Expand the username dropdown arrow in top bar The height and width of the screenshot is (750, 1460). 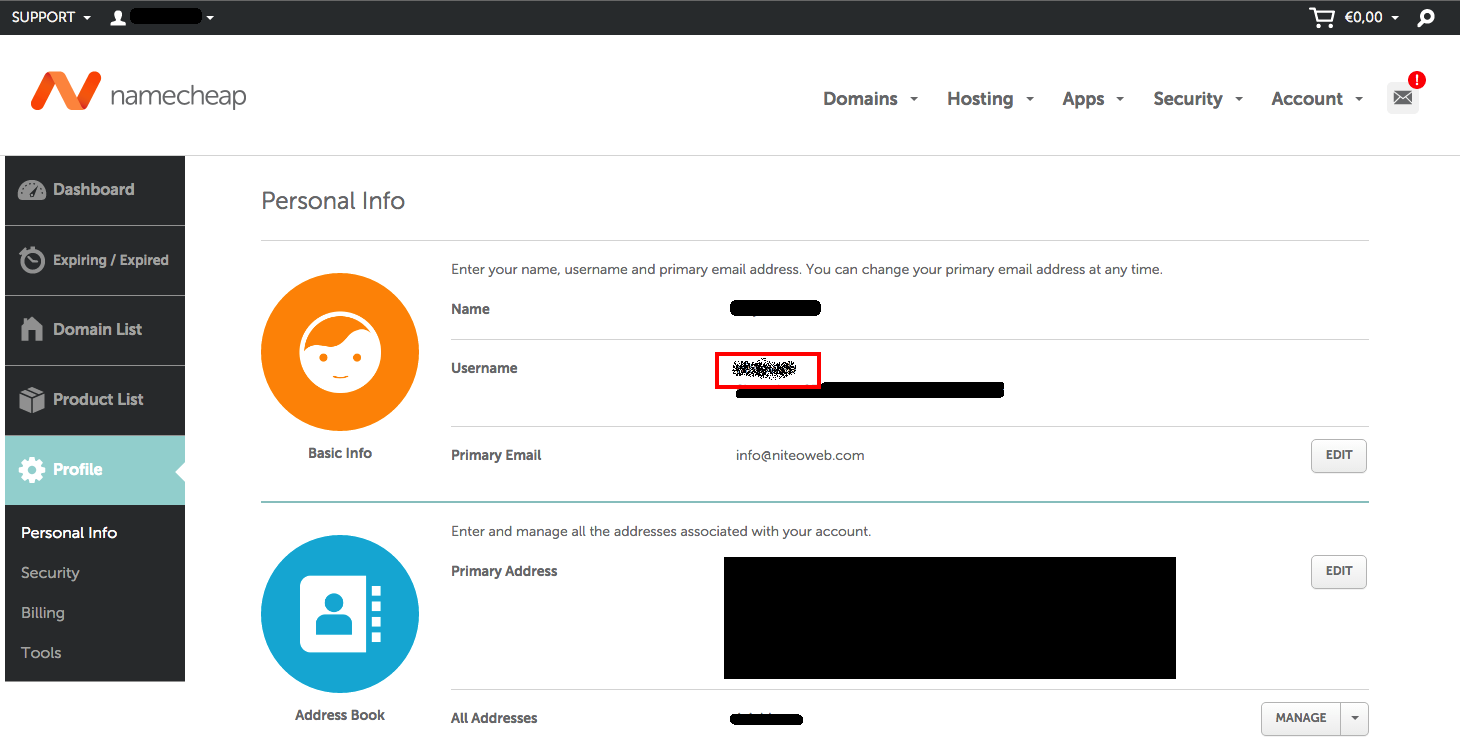[x=210, y=18]
